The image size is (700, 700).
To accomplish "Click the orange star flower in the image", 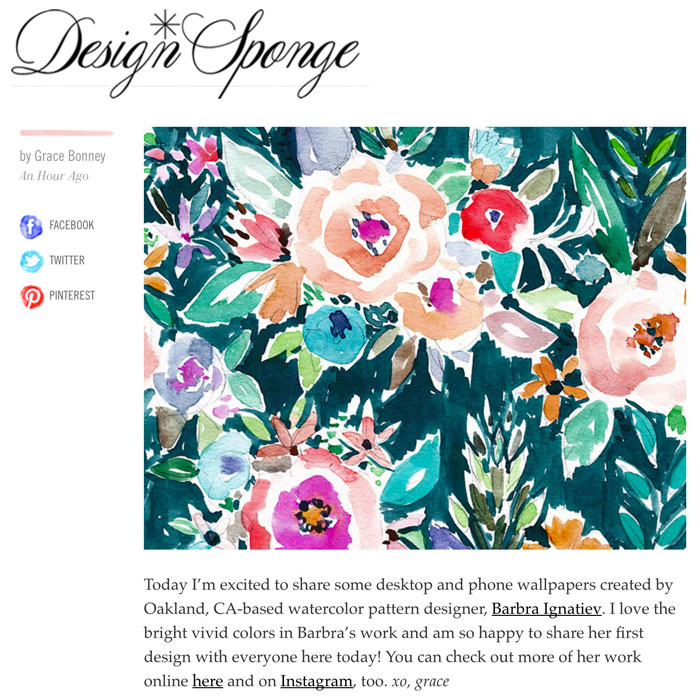I will pyautogui.click(x=554, y=387).
